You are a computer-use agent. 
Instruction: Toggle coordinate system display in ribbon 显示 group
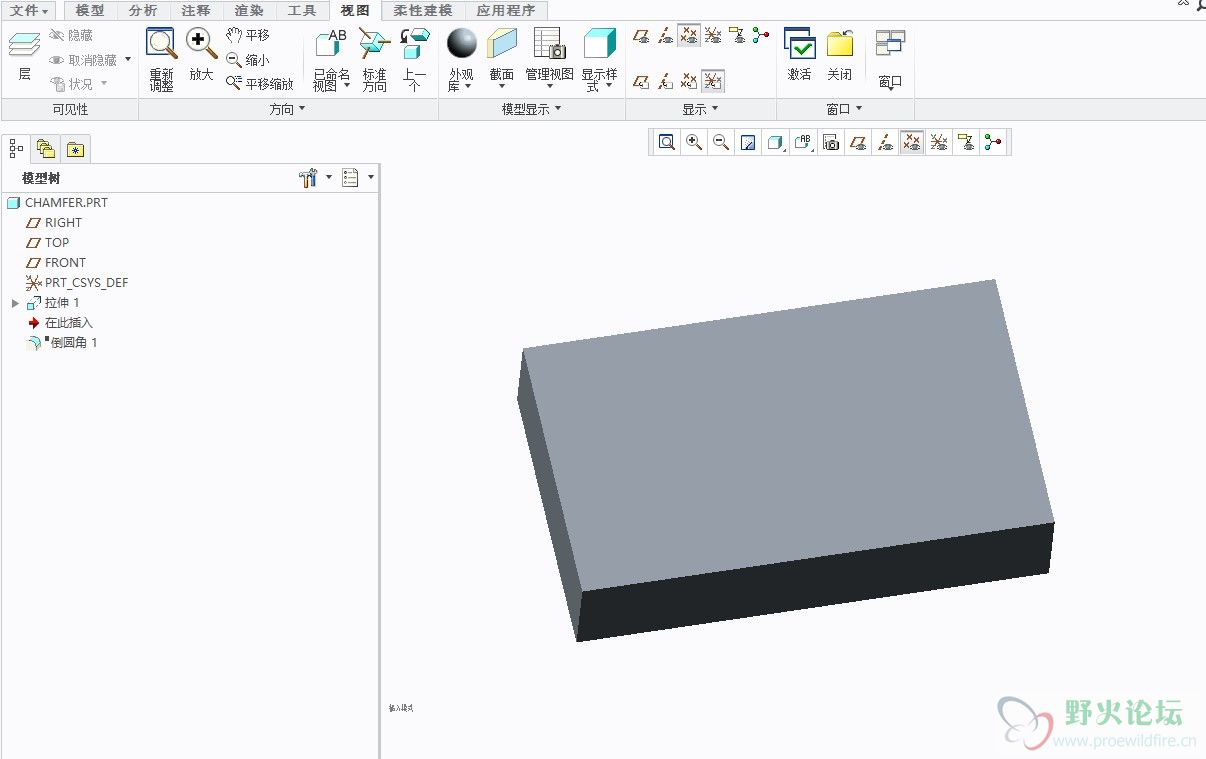(713, 35)
